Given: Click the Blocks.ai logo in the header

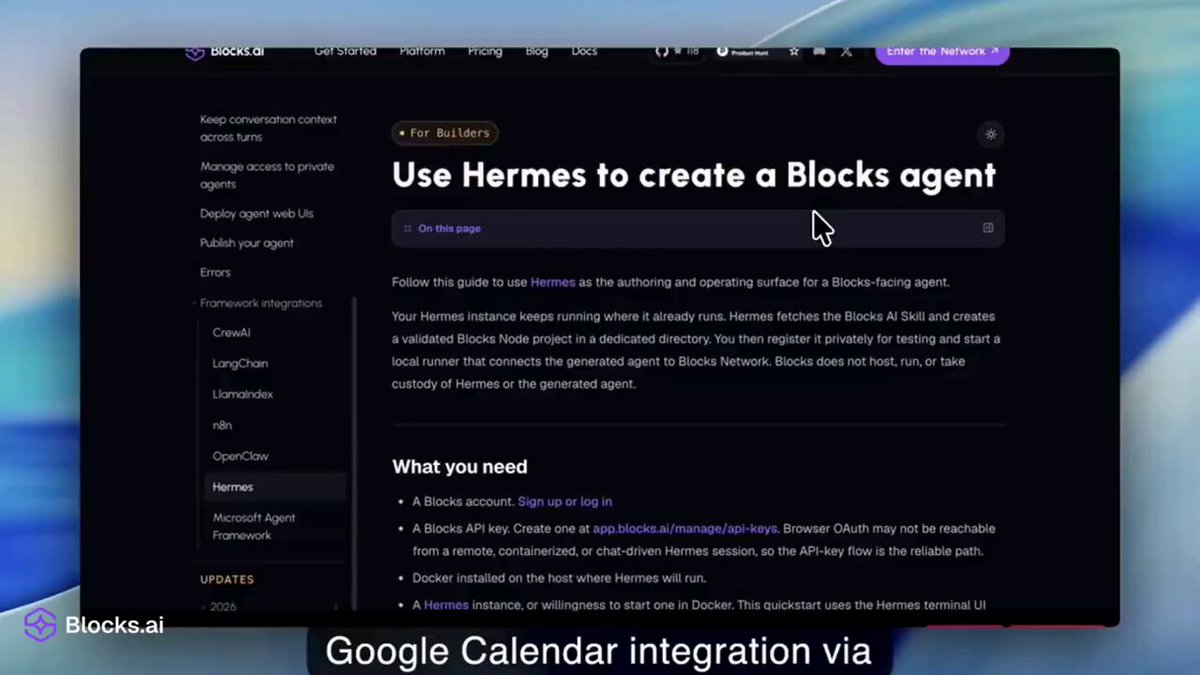Looking at the screenshot, I should click(223, 52).
